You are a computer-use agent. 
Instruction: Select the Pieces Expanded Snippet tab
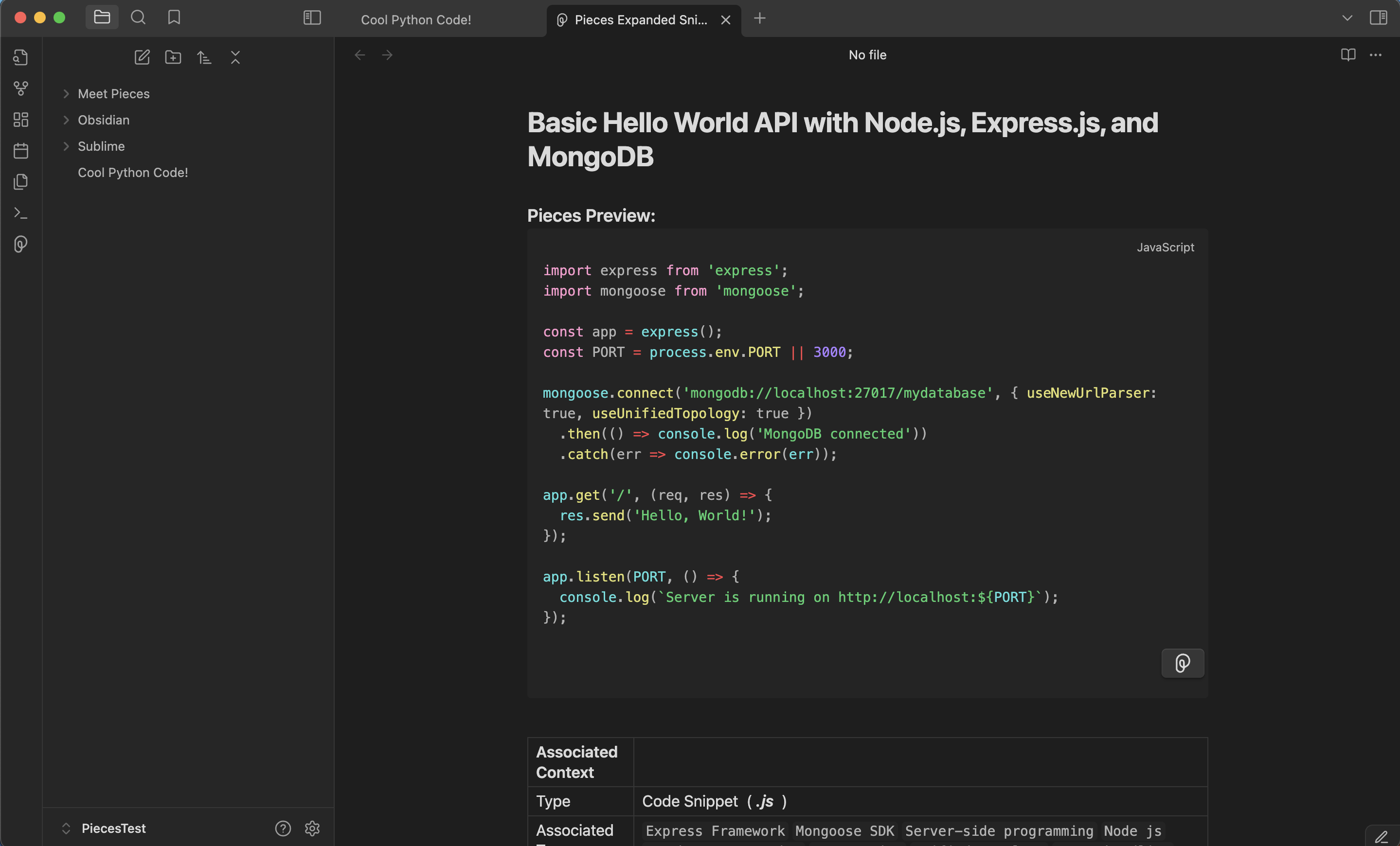(x=640, y=20)
